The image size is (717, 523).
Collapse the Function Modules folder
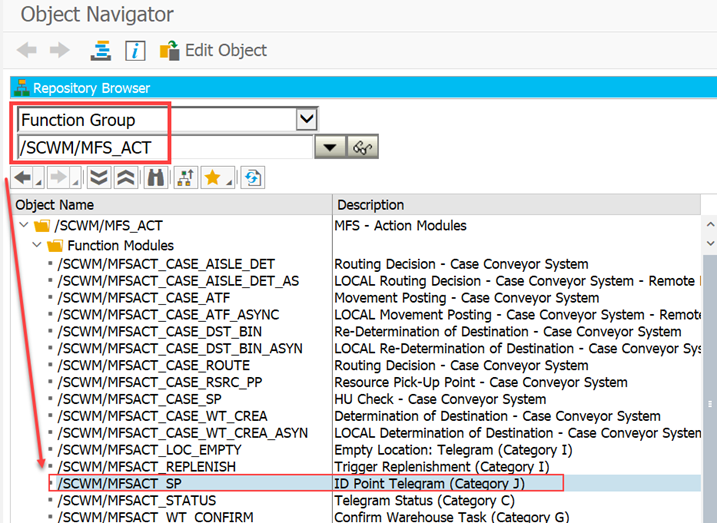pos(37,245)
